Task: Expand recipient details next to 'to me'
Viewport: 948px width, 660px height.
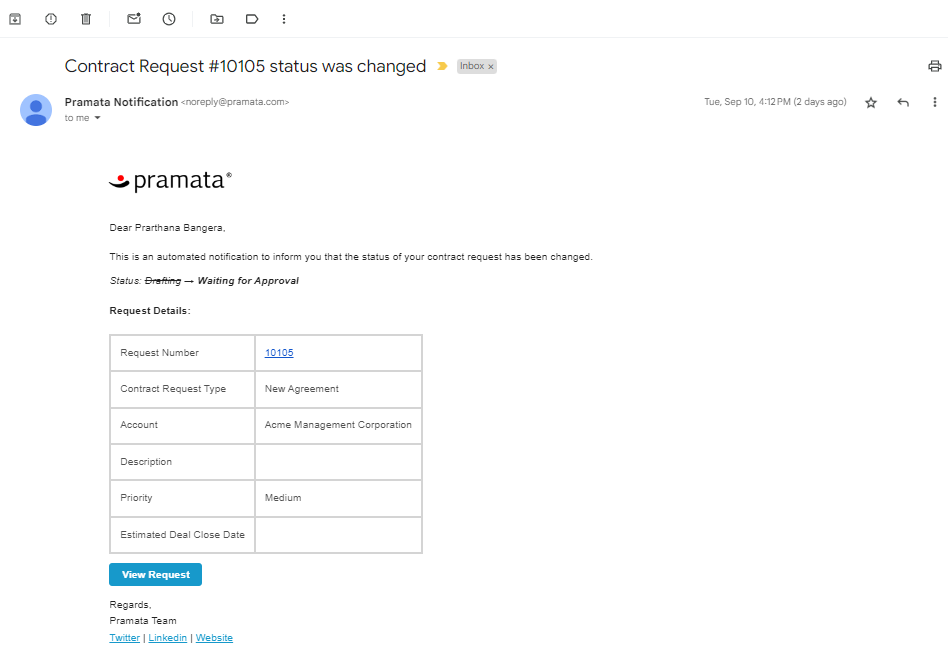Action: pyautogui.click(x=97, y=118)
